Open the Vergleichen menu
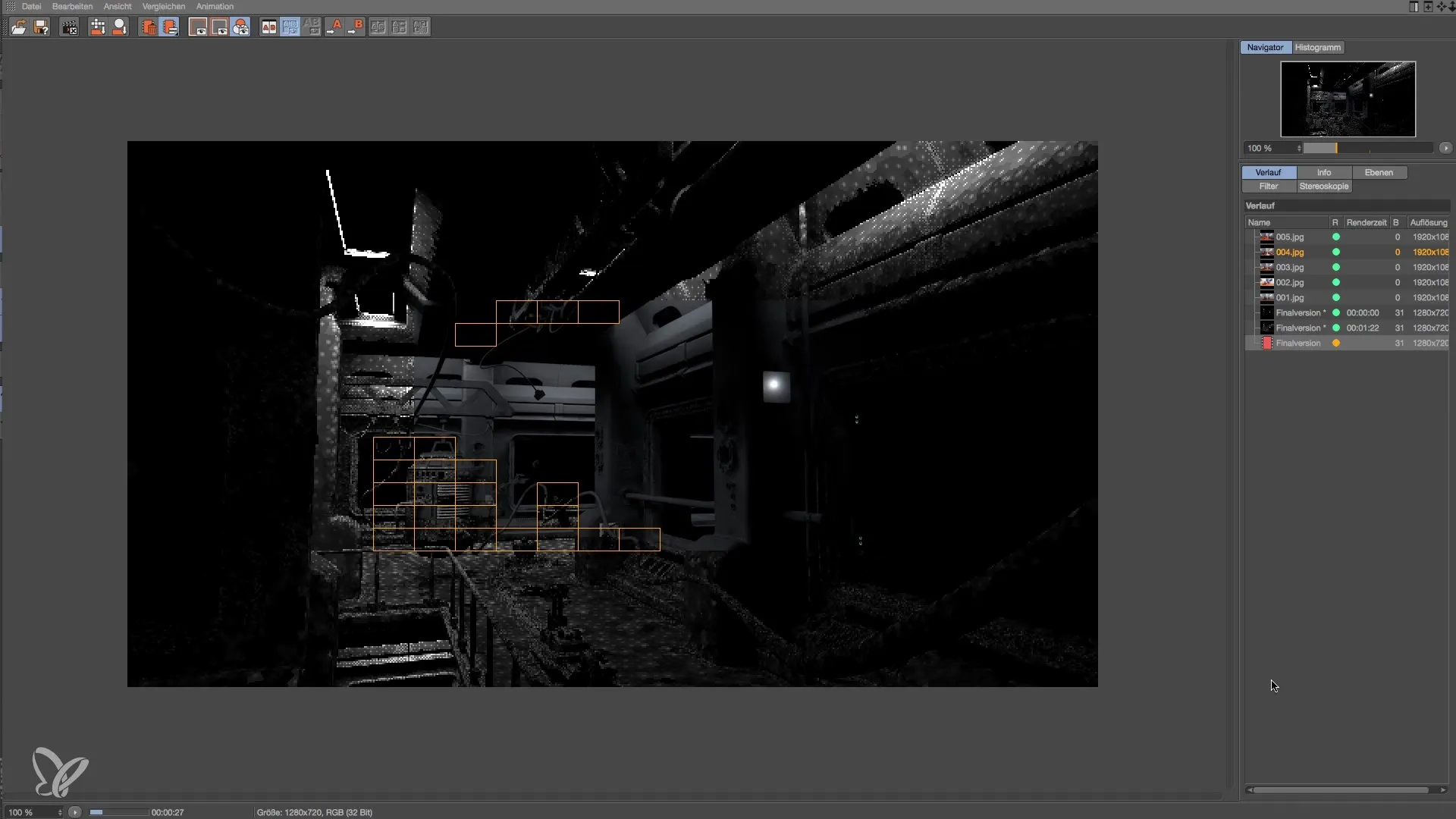This screenshot has width=1456, height=819. pos(164,6)
